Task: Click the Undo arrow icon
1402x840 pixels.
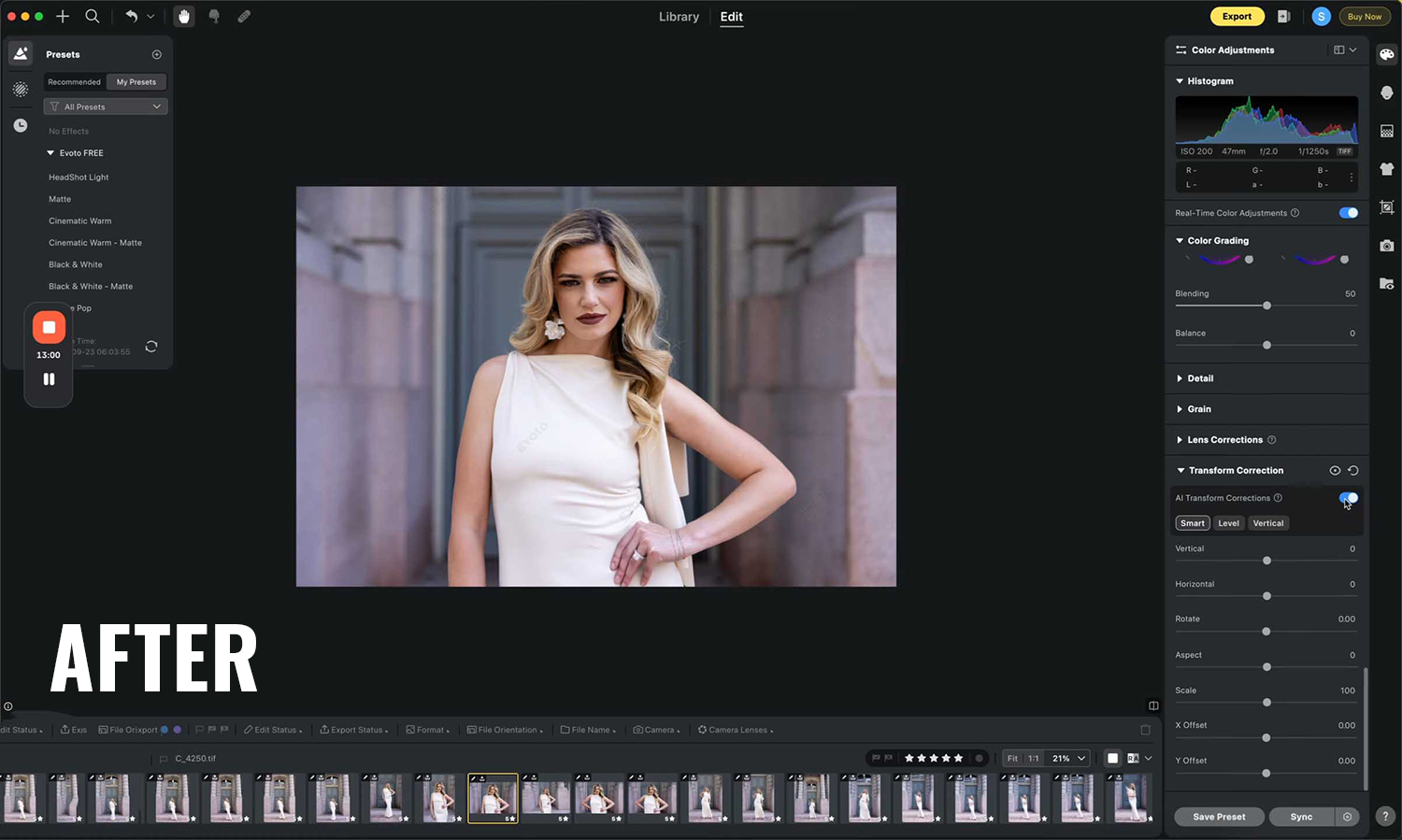Action: pos(132,16)
